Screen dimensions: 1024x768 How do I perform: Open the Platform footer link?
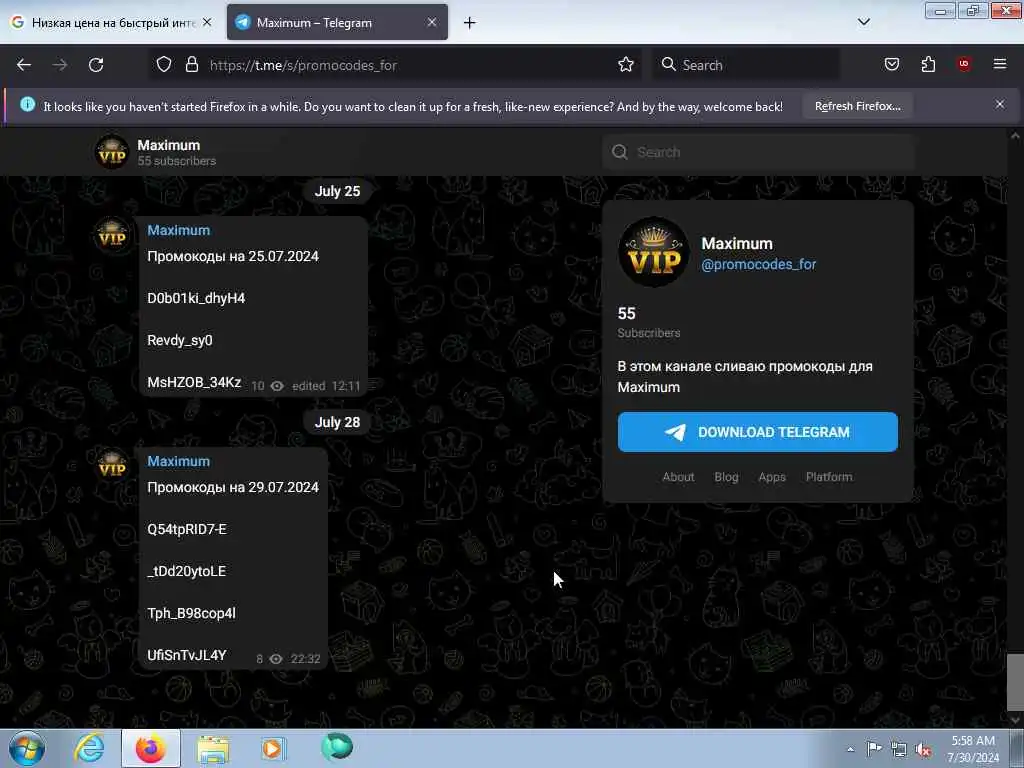coord(829,477)
